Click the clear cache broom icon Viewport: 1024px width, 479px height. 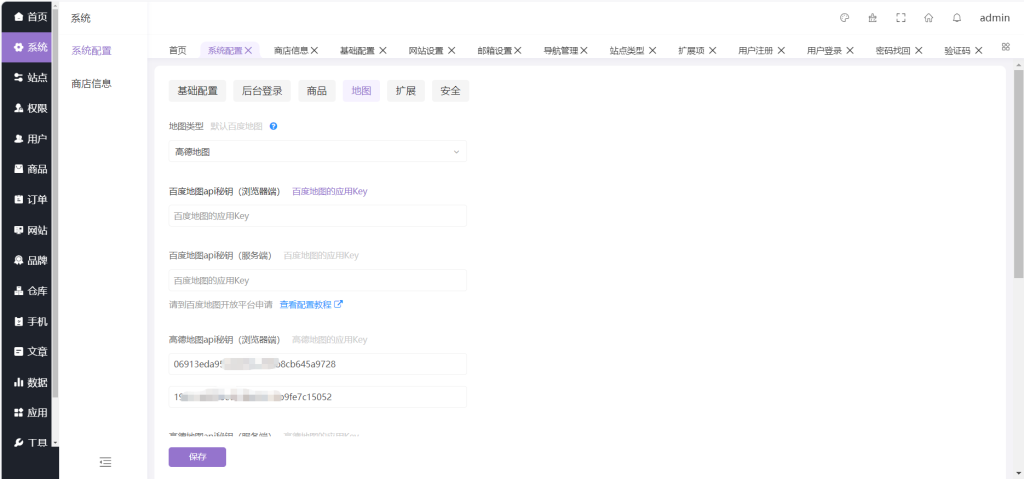point(872,18)
